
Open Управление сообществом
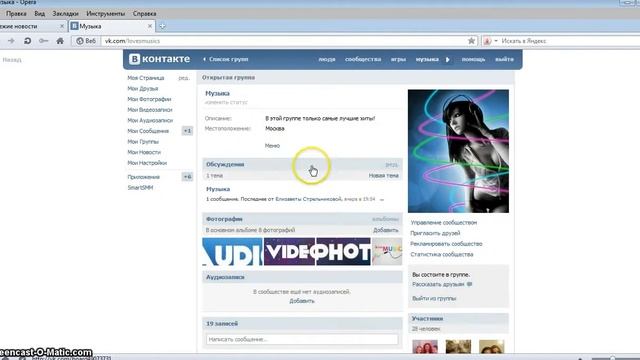[x=444, y=222]
